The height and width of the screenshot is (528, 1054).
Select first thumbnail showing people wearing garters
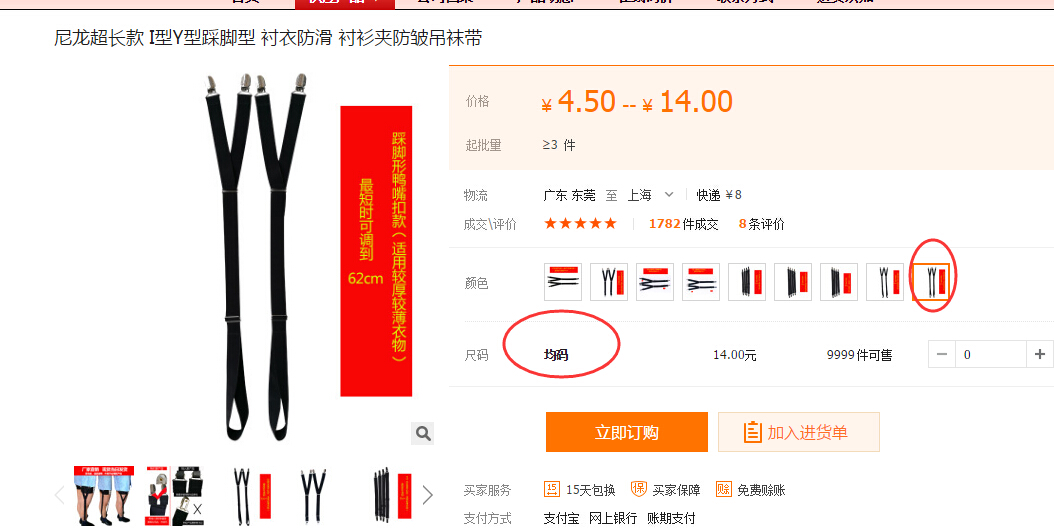tap(104, 496)
